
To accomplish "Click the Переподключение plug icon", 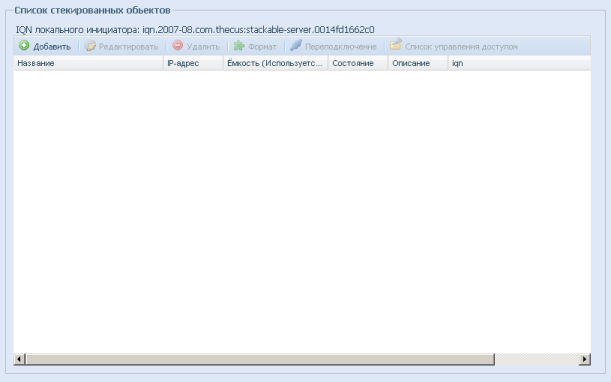I will [296, 45].
